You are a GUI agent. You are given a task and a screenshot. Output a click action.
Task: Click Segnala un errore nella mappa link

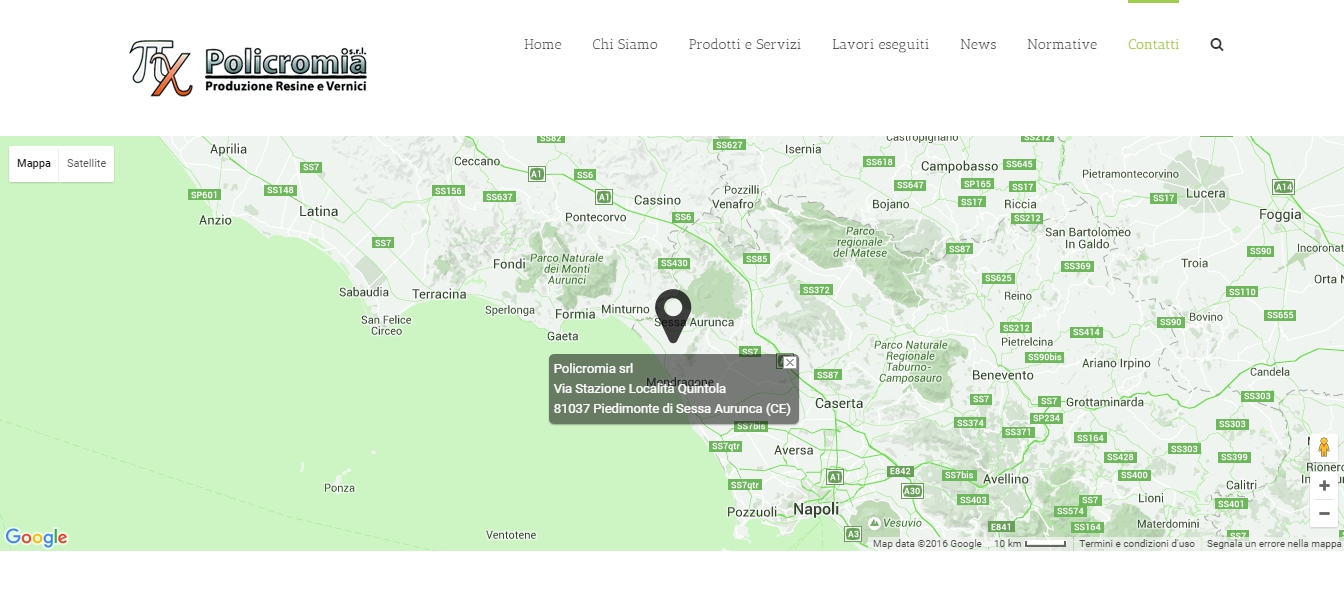pyautogui.click(x=1274, y=544)
